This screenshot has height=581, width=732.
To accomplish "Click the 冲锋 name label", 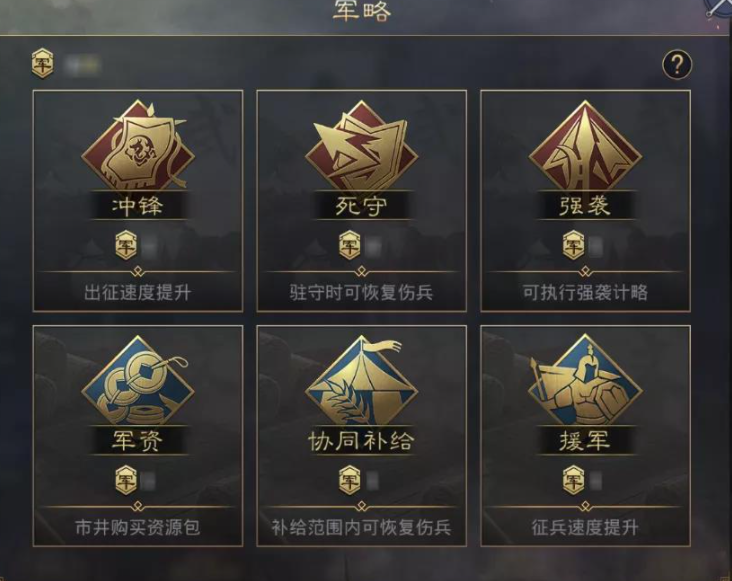I will click(x=138, y=206).
